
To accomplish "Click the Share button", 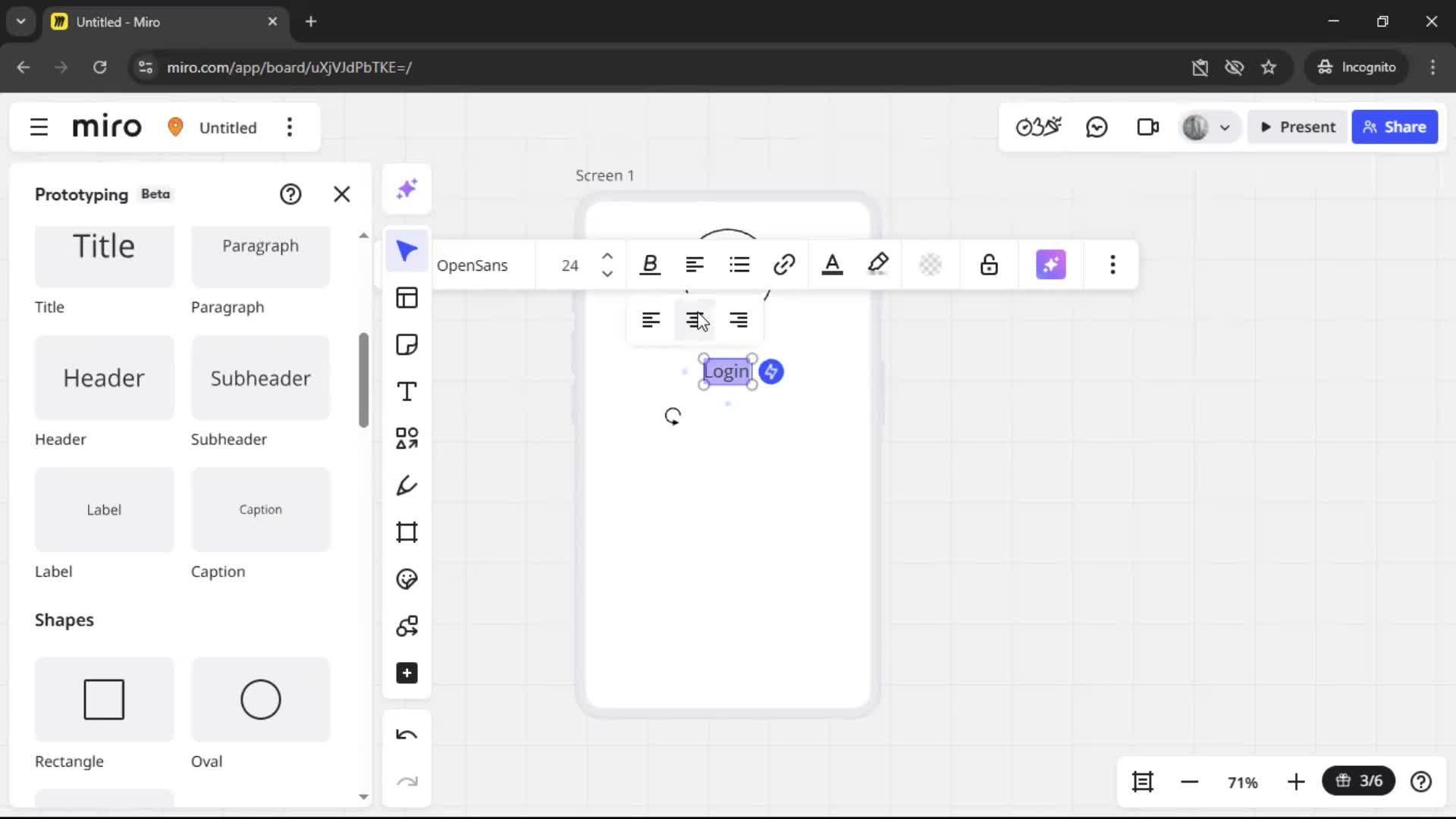I will point(1395,127).
